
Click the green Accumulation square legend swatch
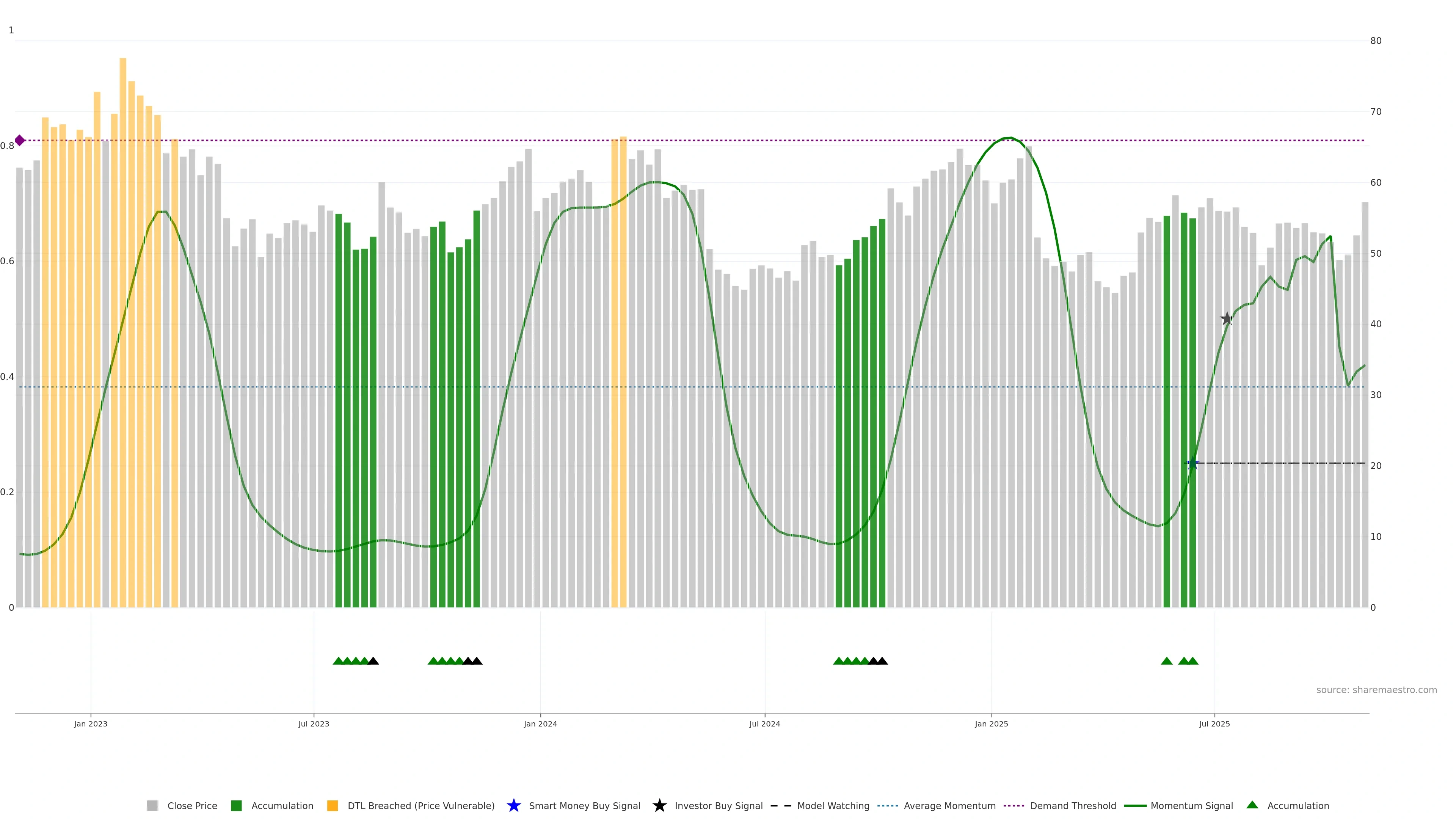click(x=236, y=805)
